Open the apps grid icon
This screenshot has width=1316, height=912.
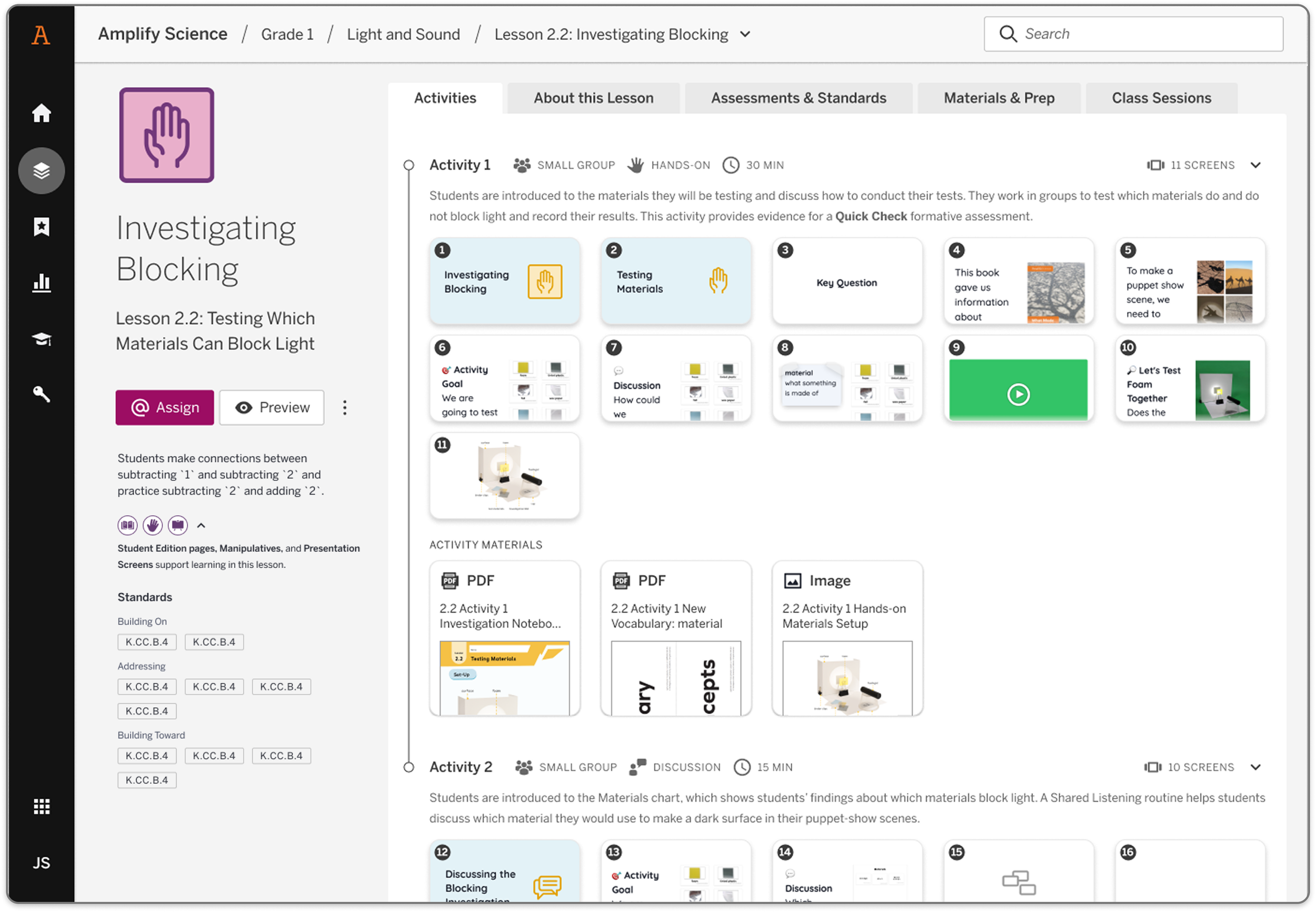pyautogui.click(x=41, y=806)
